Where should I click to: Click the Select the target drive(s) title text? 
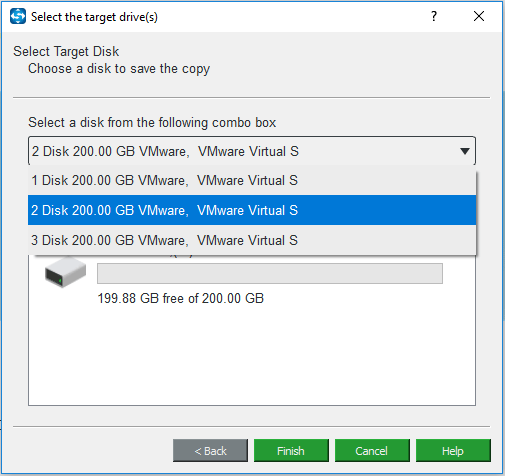(94, 17)
